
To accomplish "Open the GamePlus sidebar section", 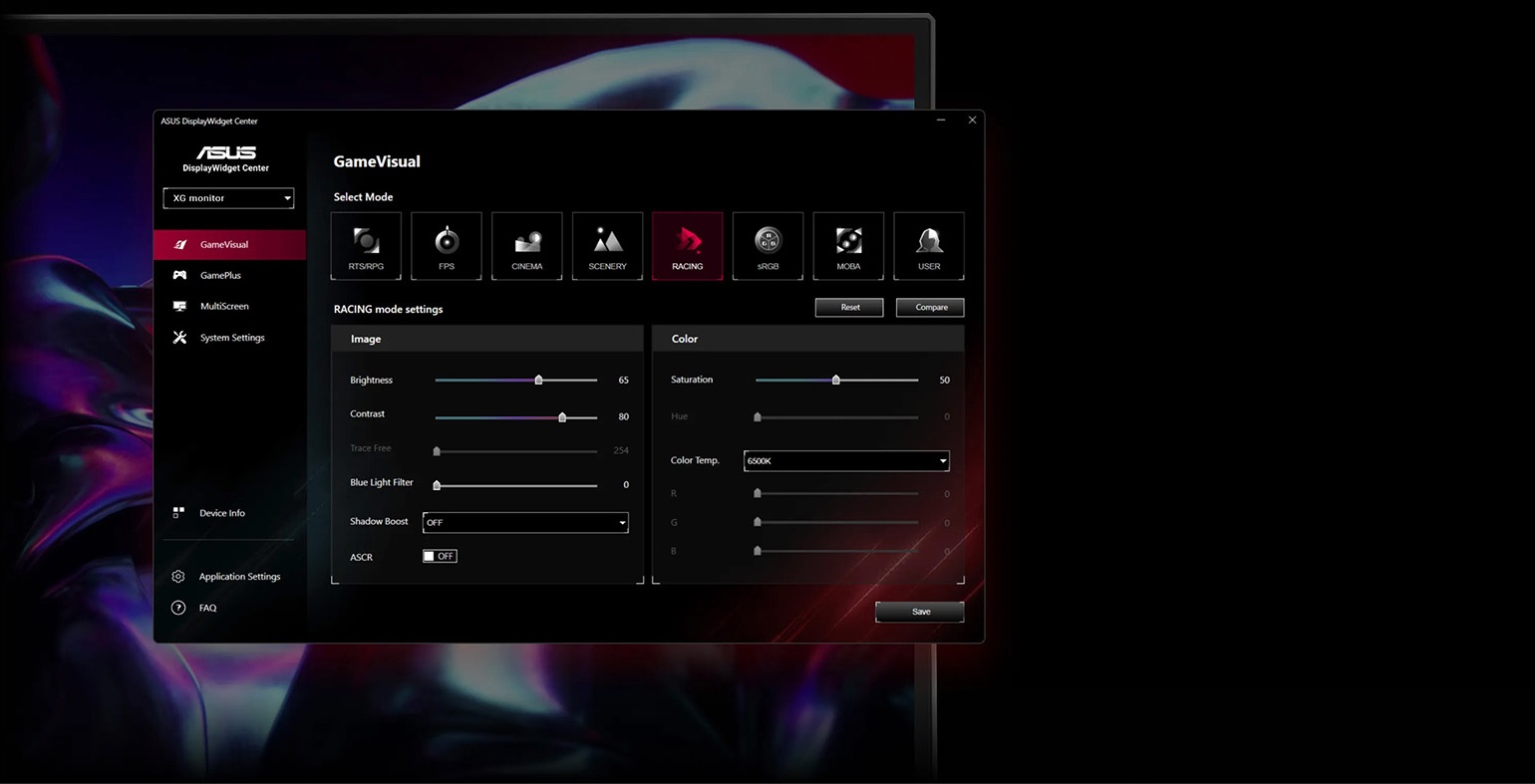I will click(x=220, y=275).
